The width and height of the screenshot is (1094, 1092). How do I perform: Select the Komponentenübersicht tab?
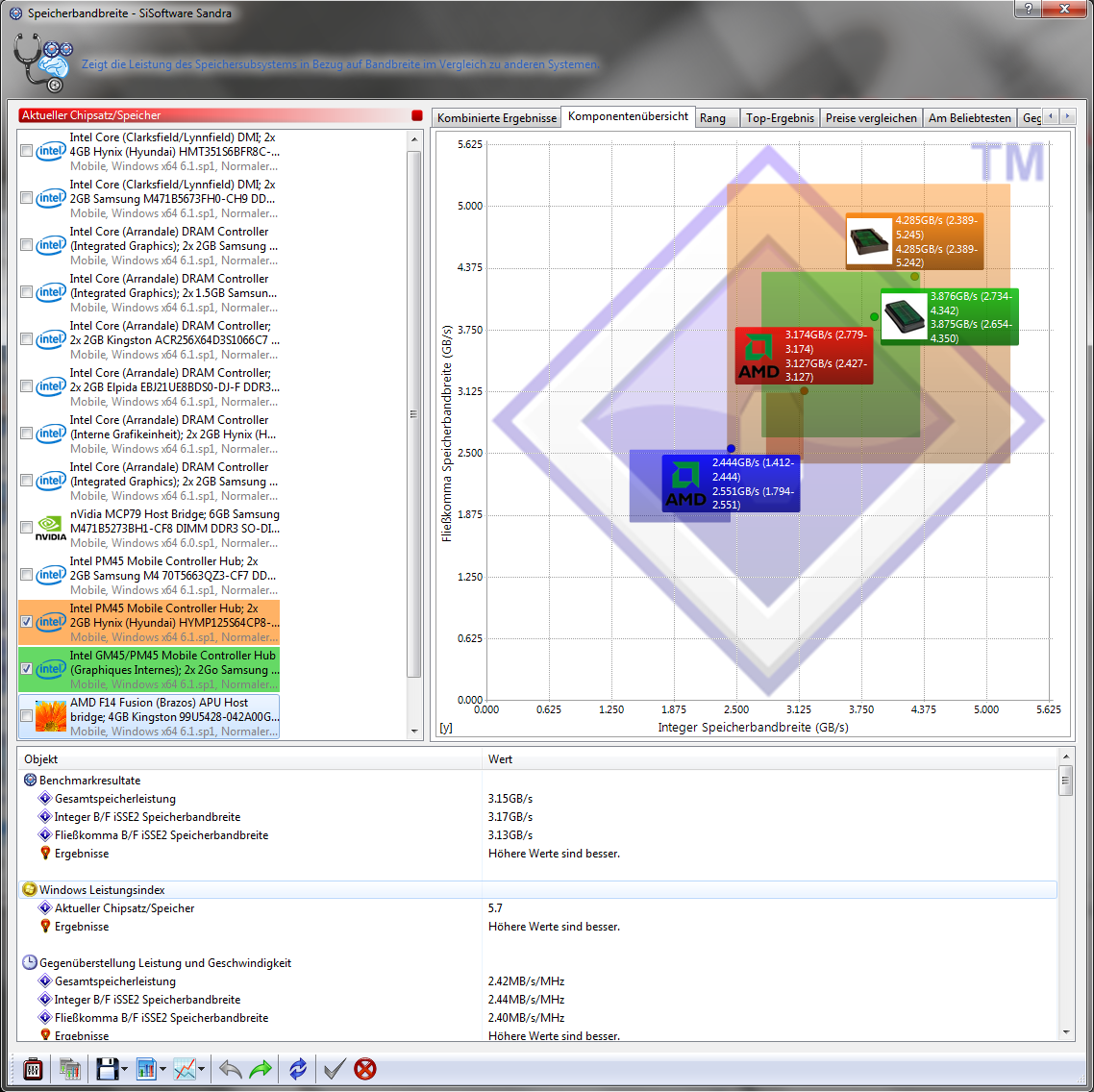click(x=628, y=116)
